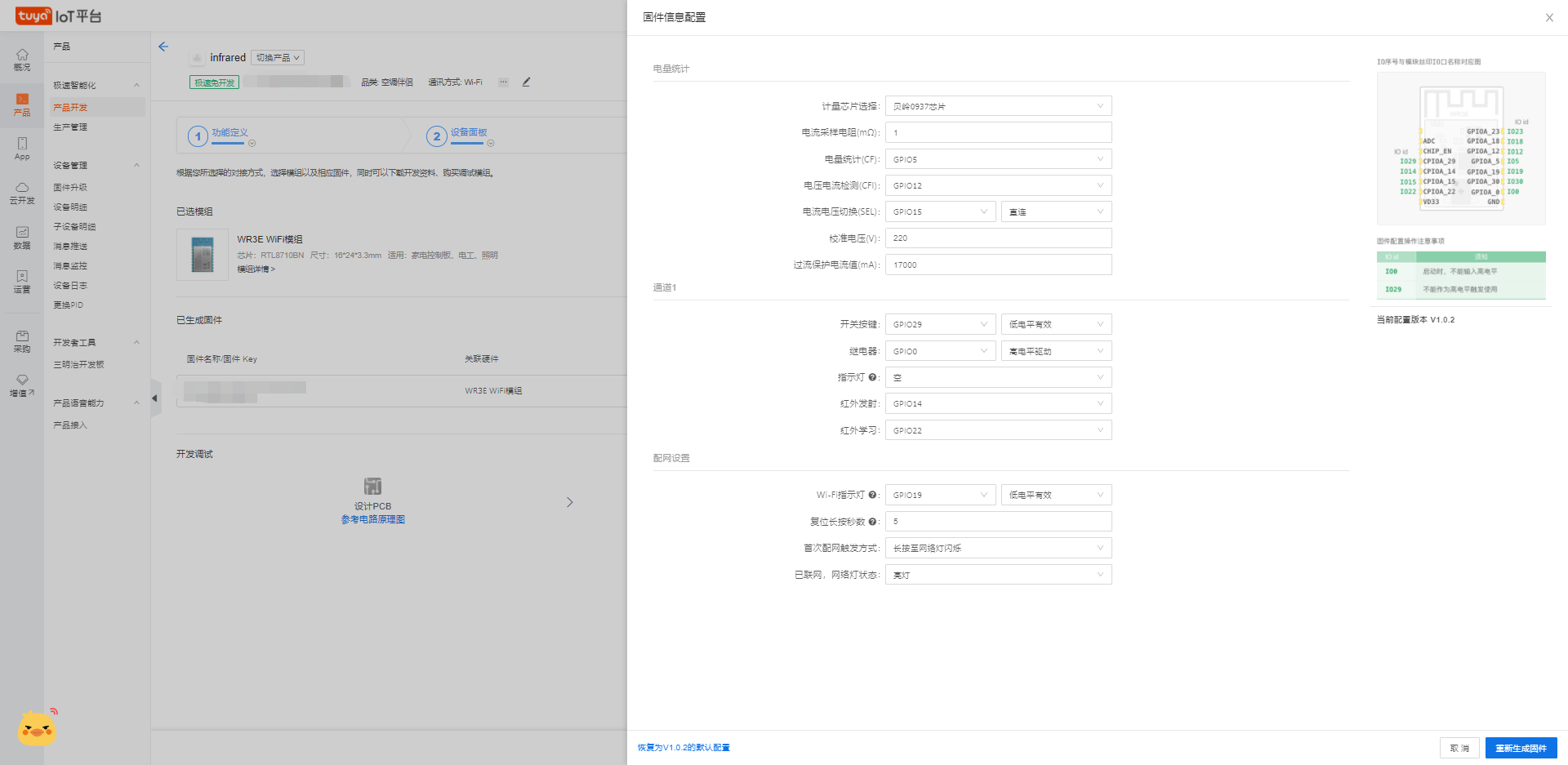The width and height of the screenshot is (1568, 765).
Task: Click 电流采样电阻 input field
Action: coord(998,132)
